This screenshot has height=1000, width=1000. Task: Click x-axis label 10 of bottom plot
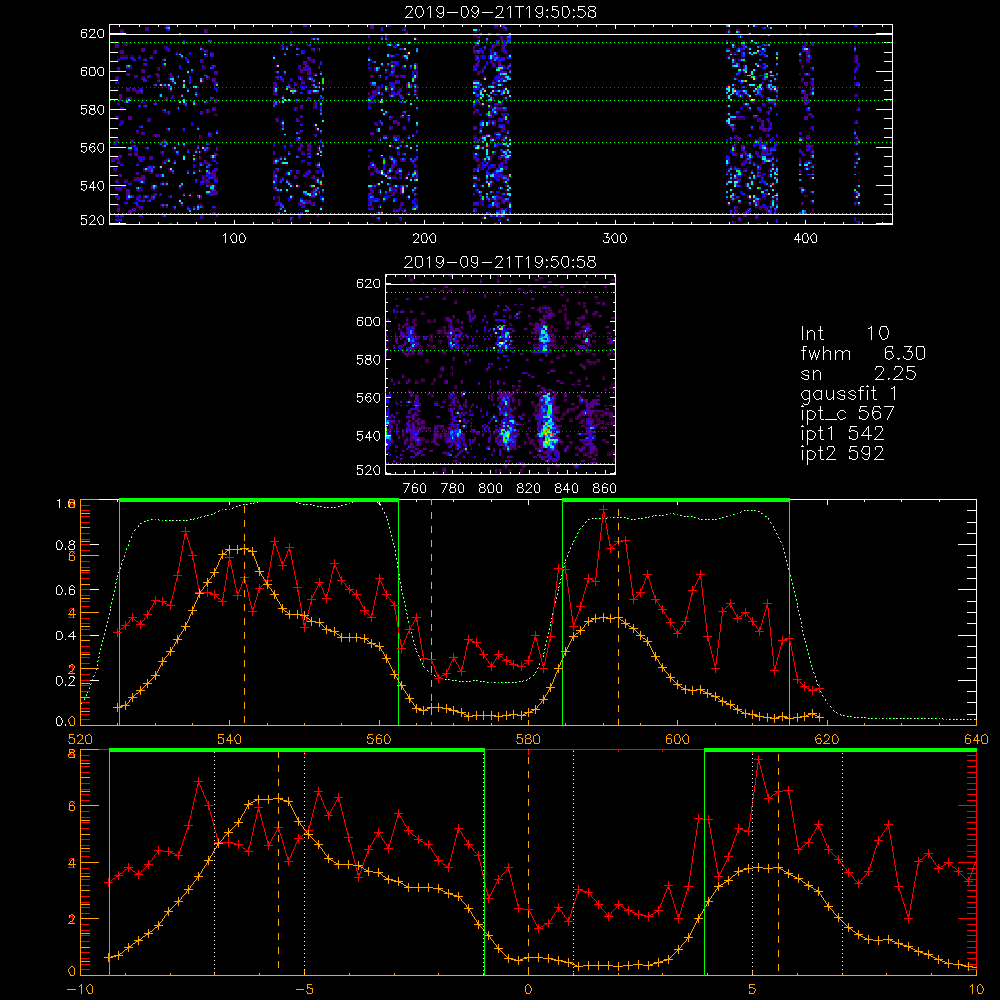(x=976, y=989)
